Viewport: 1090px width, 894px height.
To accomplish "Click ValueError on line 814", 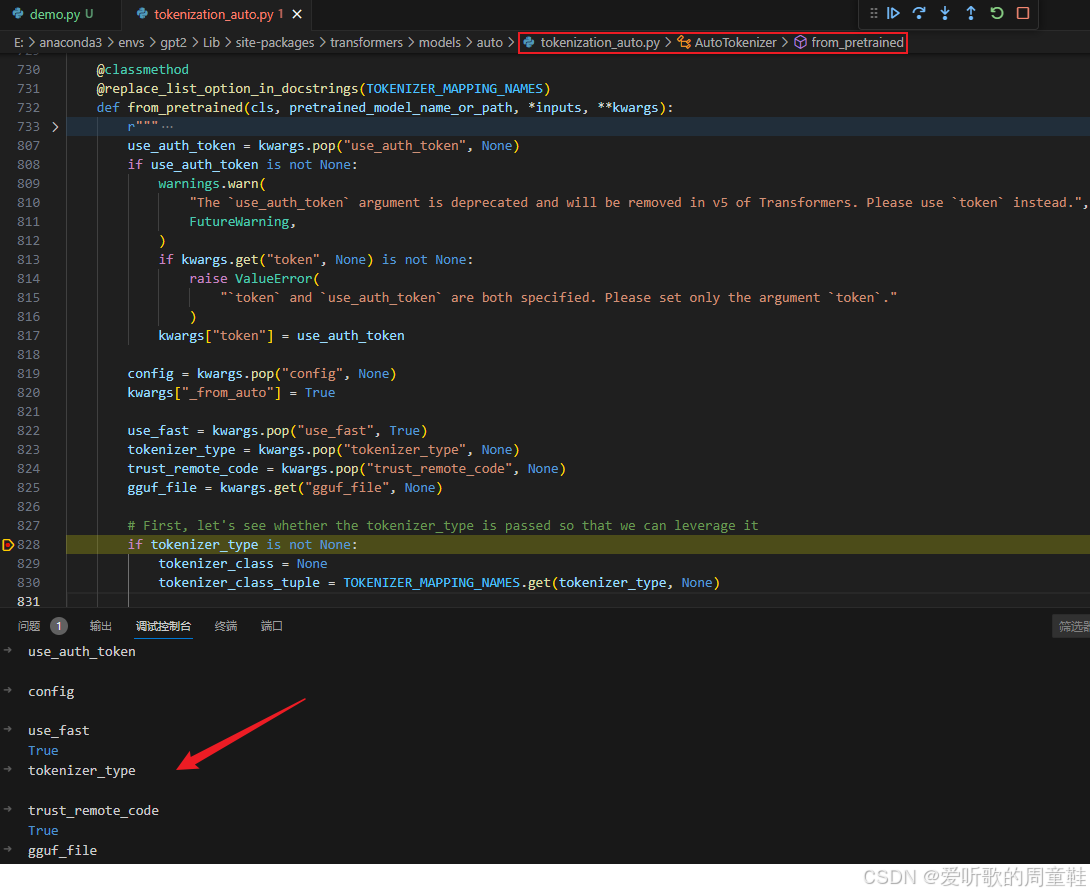I will pos(273,279).
